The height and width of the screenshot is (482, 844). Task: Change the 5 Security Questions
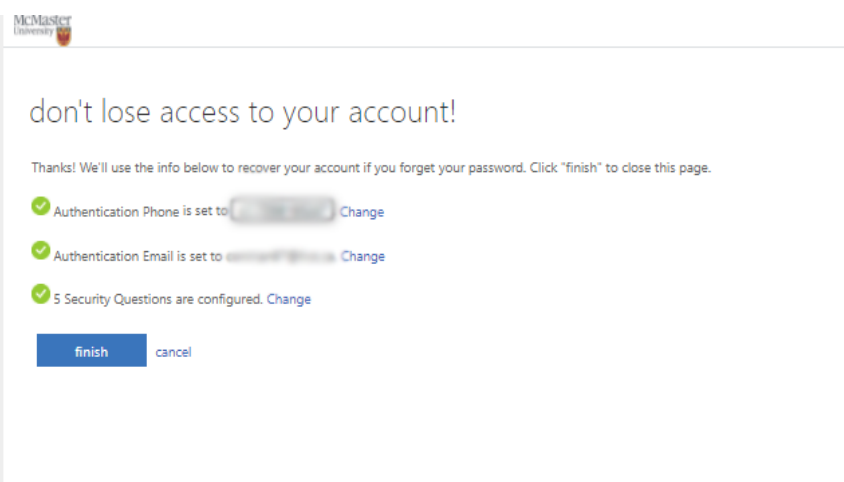click(x=289, y=299)
